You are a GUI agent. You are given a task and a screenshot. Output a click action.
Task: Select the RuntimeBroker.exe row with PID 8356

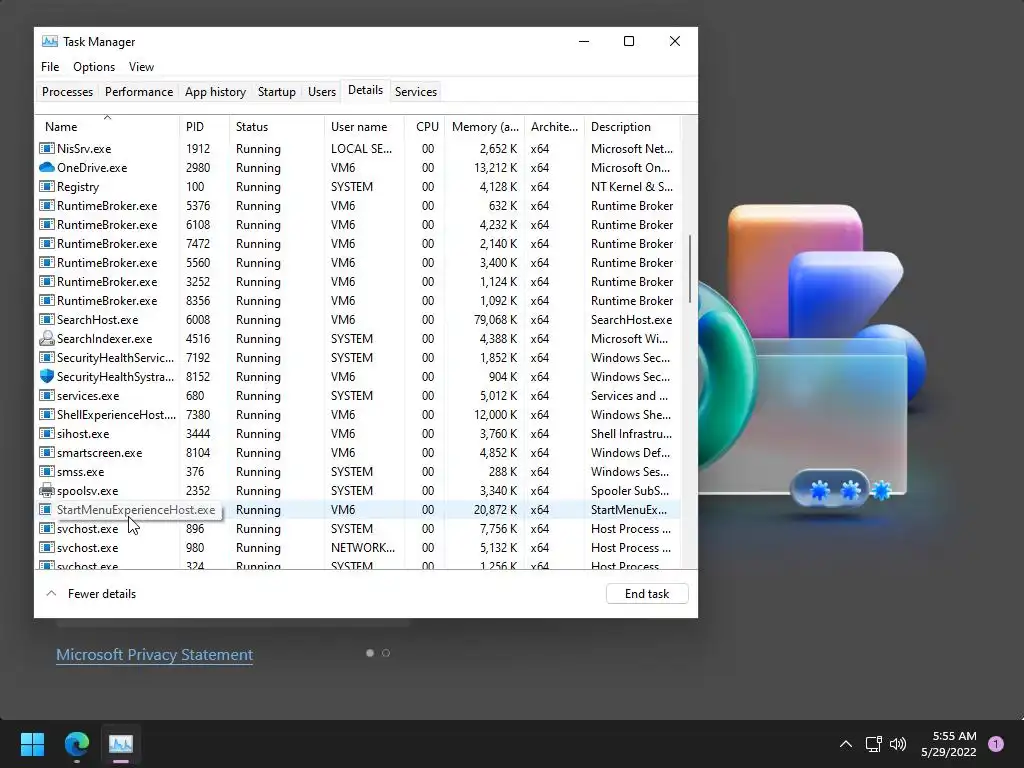(359, 300)
